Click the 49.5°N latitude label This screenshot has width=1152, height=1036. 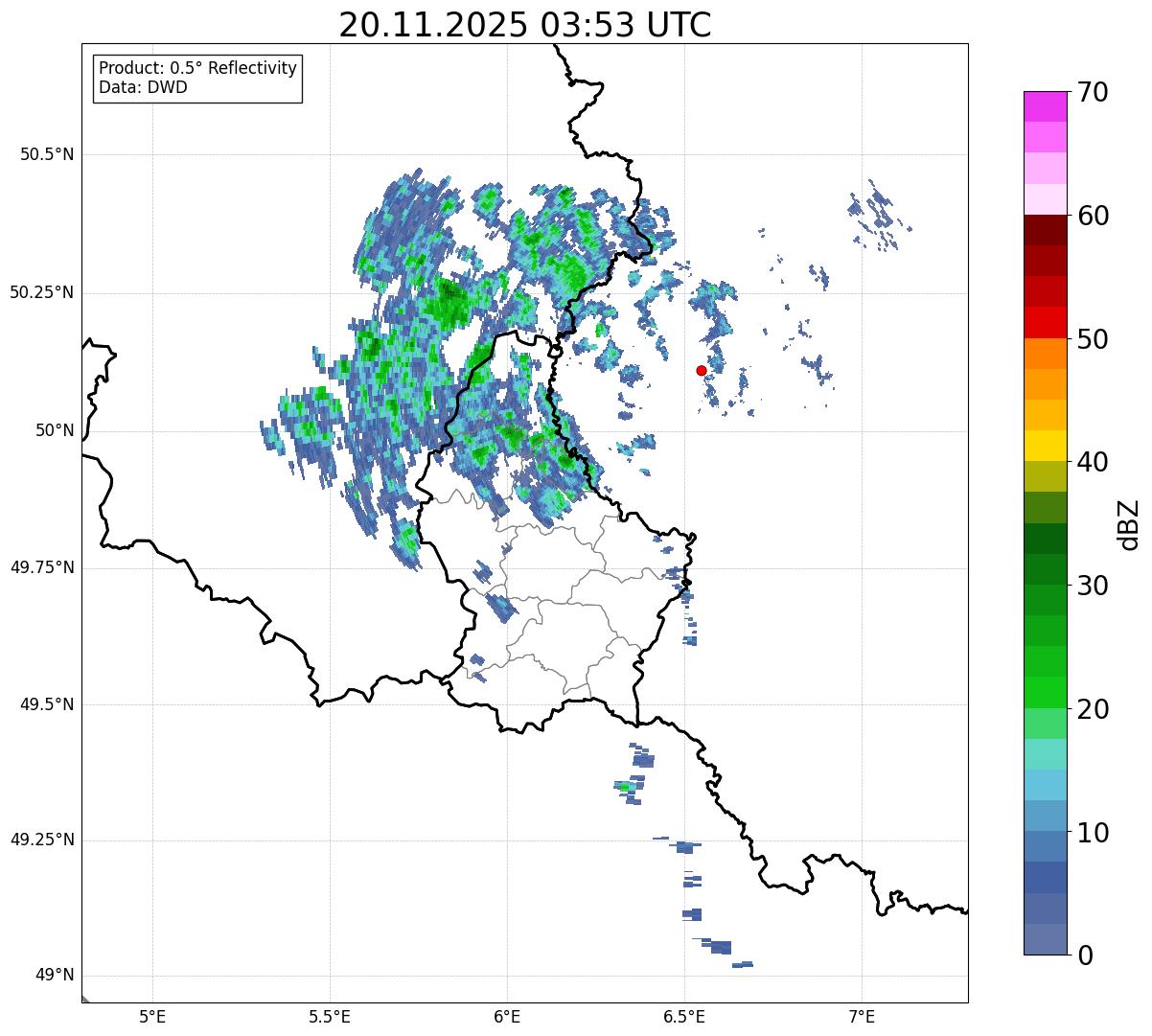46,704
